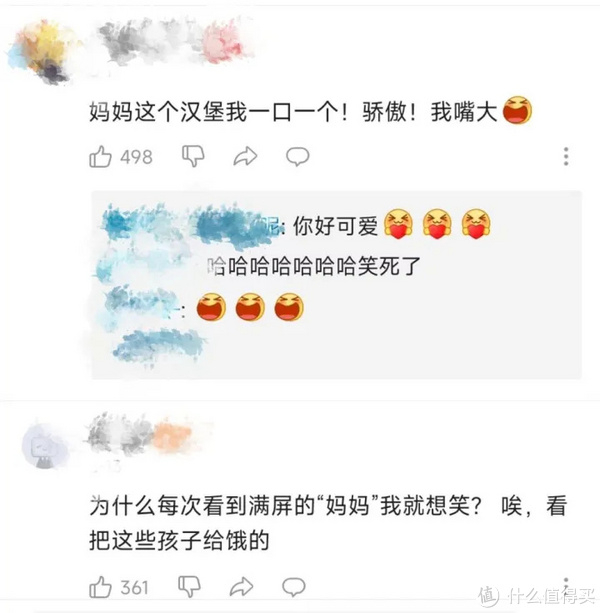Dislike the 361-like comment
Screen dimensions: 600x613
[189, 586]
